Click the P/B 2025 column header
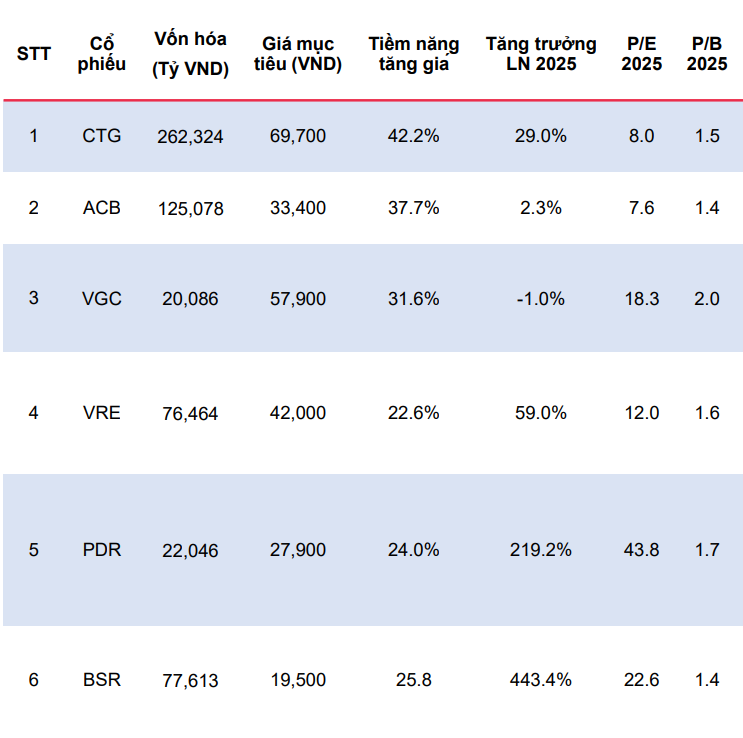The image size is (743, 738). 707,54
